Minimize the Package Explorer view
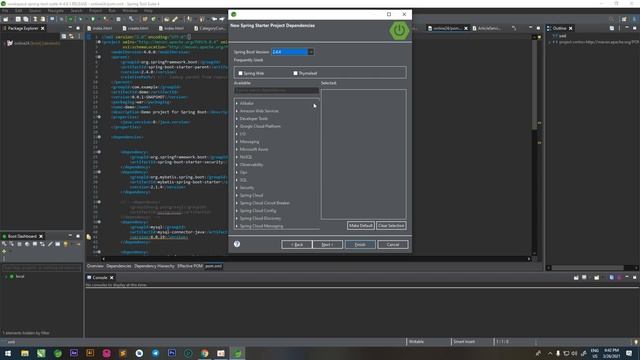 click(x=70, y=28)
